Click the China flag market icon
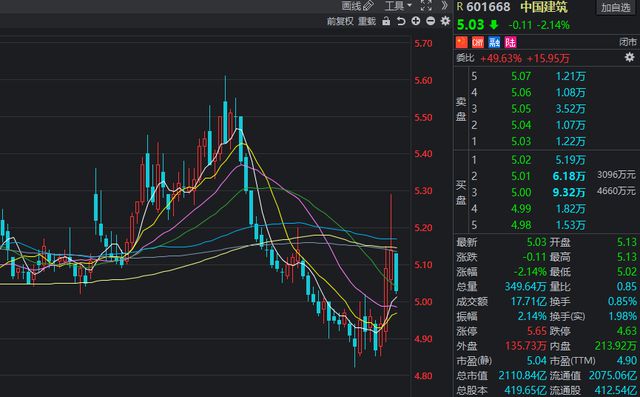Screen dimensions: 640x397 [x=462, y=42]
